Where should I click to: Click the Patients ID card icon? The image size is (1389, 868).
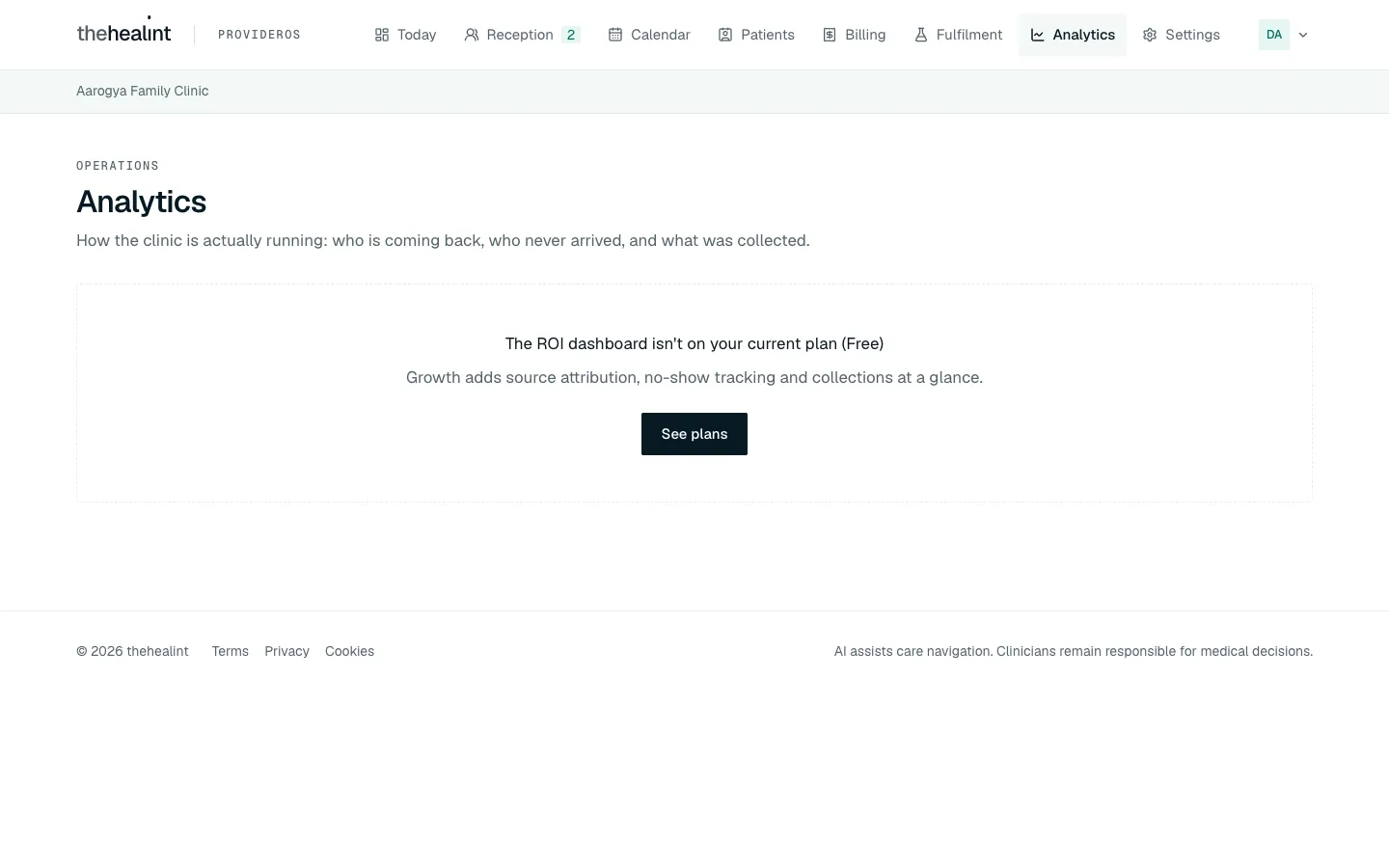click(725, 35)
